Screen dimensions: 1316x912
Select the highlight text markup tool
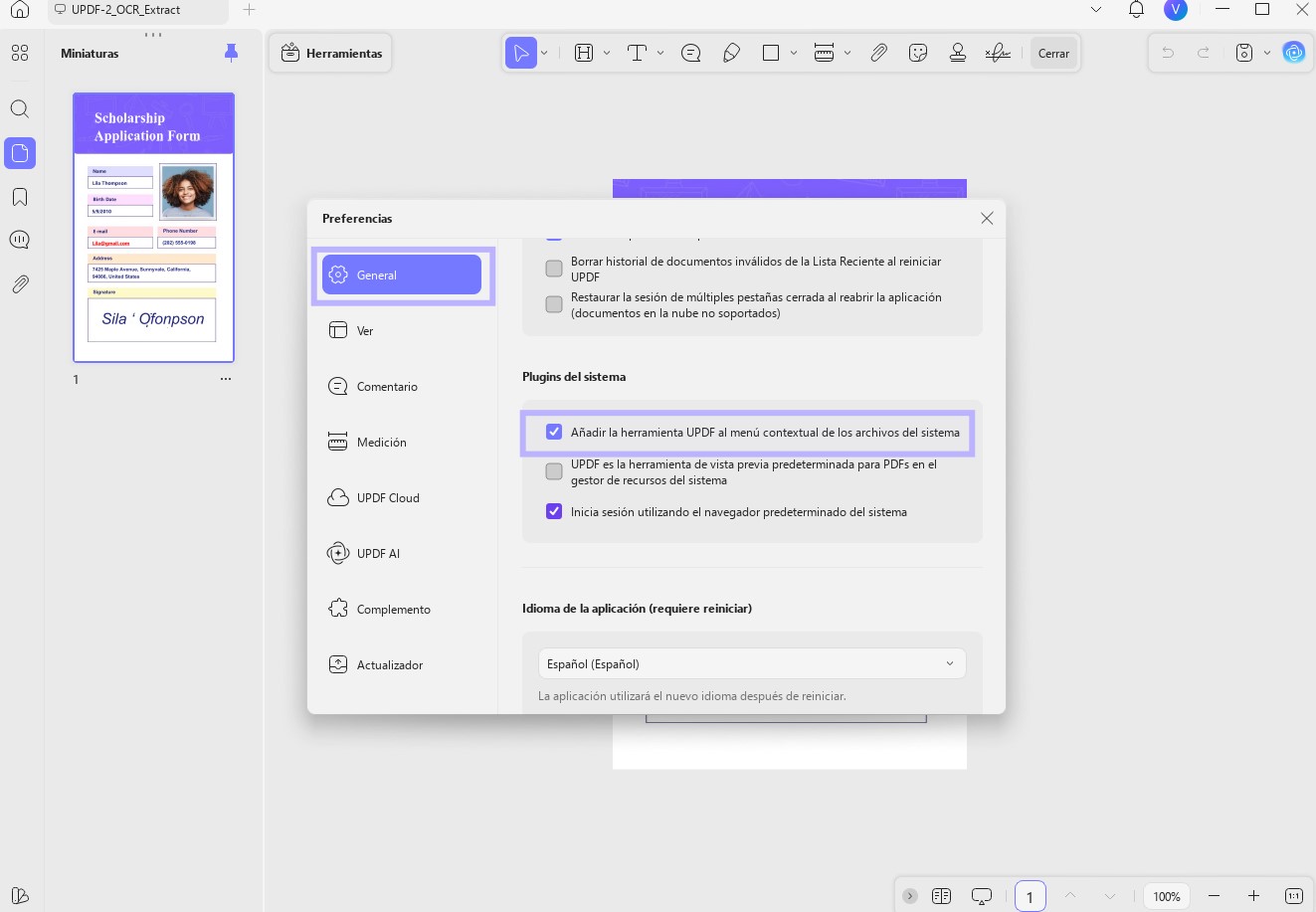[x=584, y=54]
